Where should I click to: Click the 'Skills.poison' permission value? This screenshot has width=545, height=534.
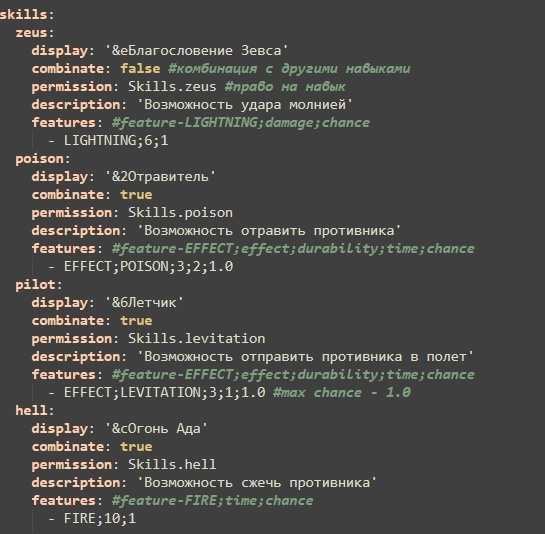click(180, 213)
